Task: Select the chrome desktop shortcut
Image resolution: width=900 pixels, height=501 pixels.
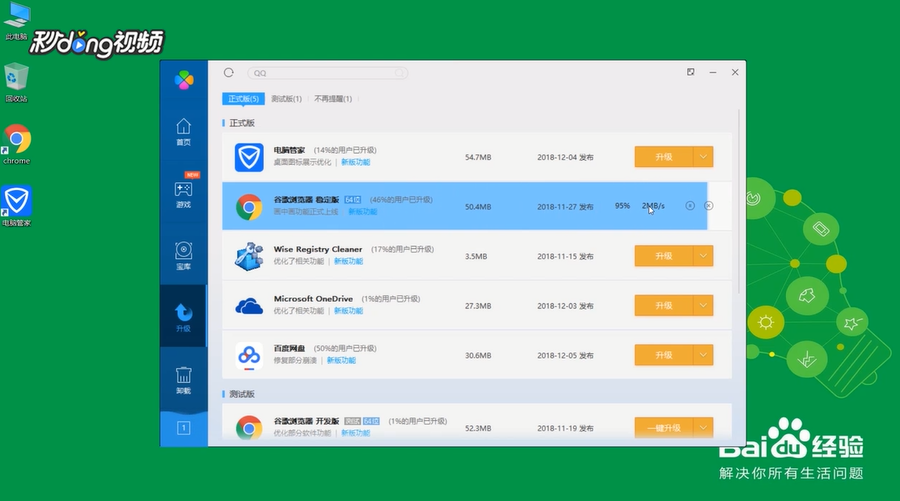Action: 16,145
